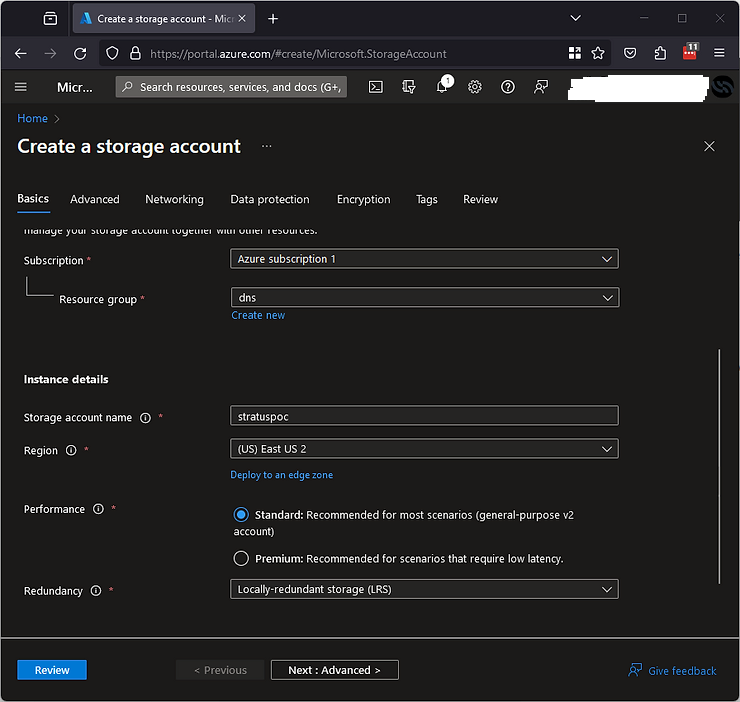The height and width of the screenshot is (702, 740).
Task: Click the form's vertical scrollbar
Action: (x=719, y=466)
